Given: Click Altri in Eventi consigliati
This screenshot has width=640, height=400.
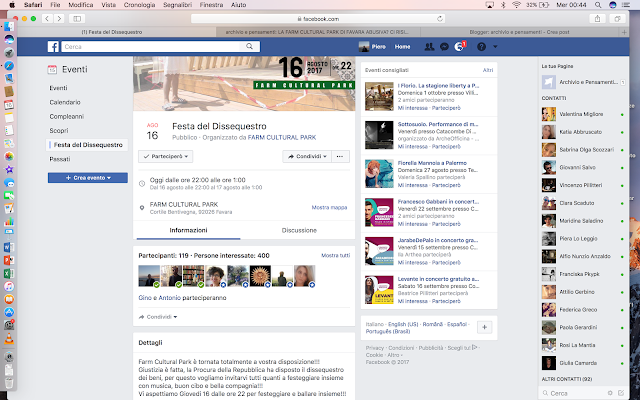Looking at the screenshot, I should pyautogui.click(x=488, y=70).
